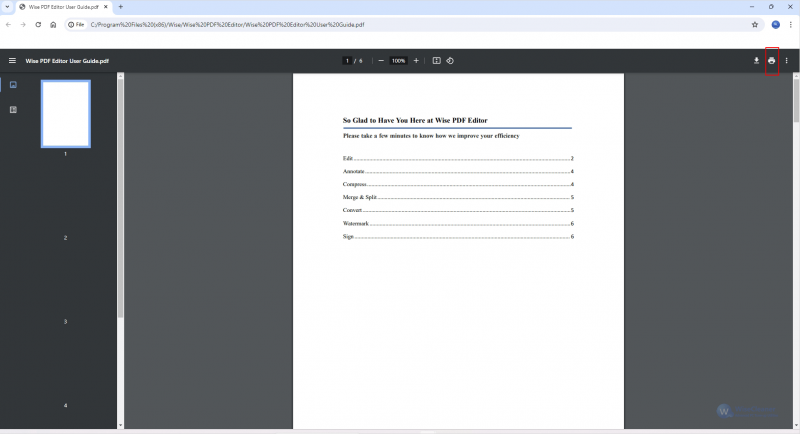Show document outline view in sidebar
Image resolution: width=800 pixels, height=434 pixels.
tap(13, 110)
